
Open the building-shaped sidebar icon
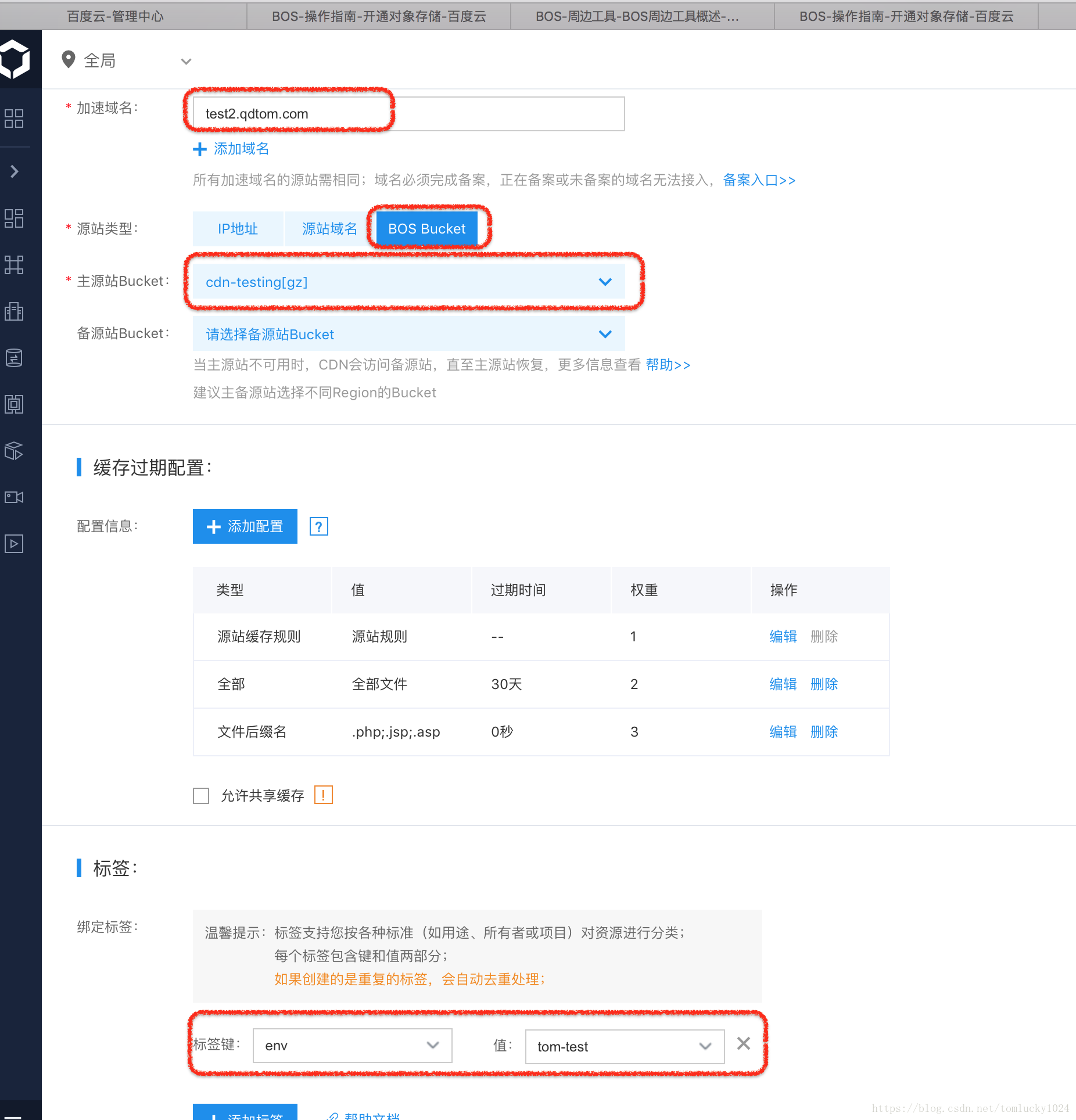tap(14, 311)
